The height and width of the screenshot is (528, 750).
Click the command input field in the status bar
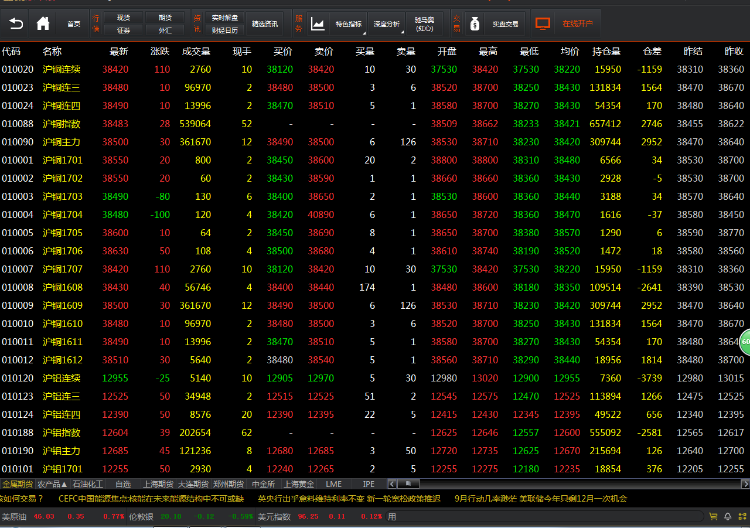pos(545,517)
